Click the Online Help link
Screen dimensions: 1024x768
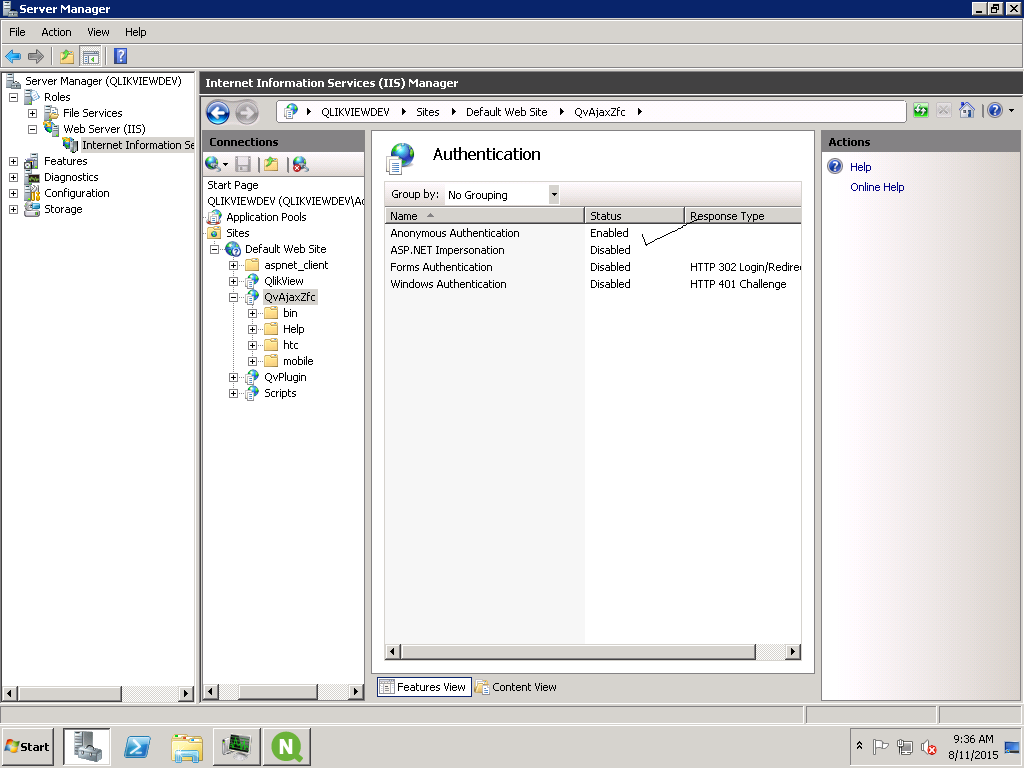[877, 187]
